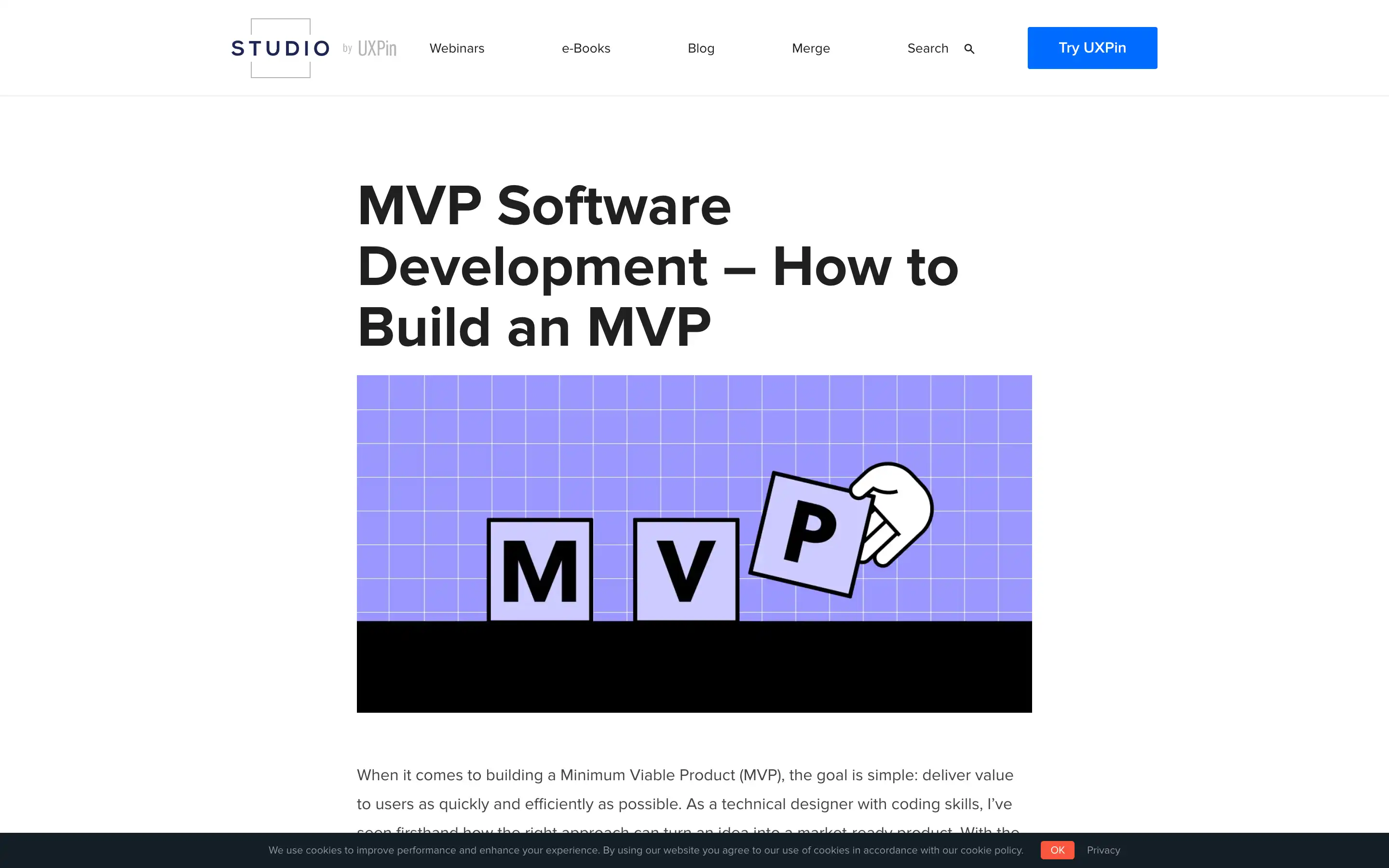Navigate to the e-Books section
This screenshot has height=868, width=1389.
(x=586, y=48)
